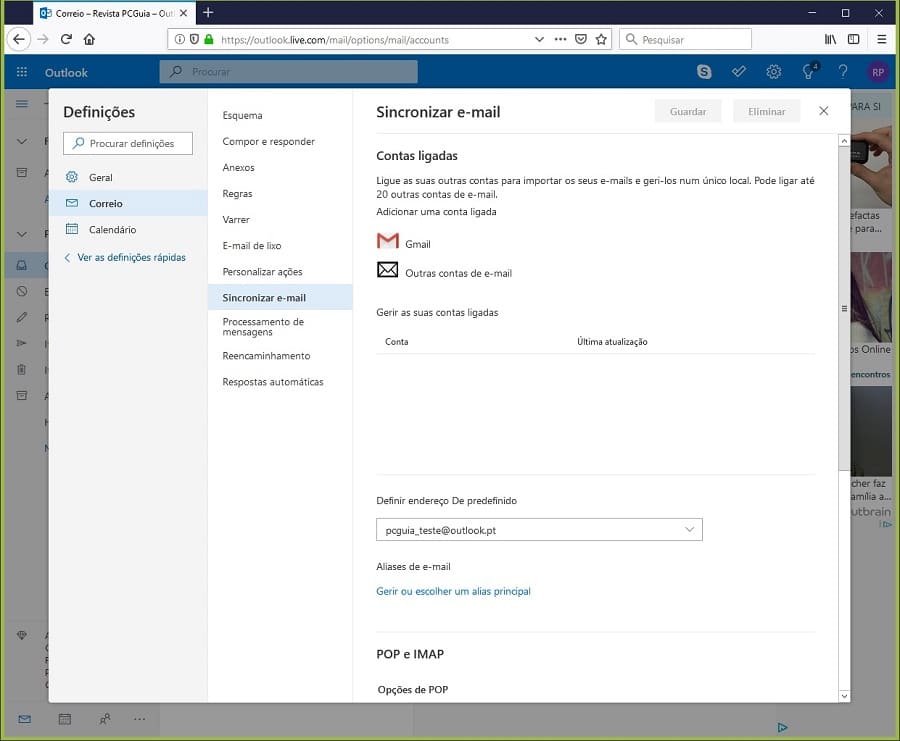Open Respostas automáticas settings
This screenshot has height=741, width=900.
(x=273, y=382)
